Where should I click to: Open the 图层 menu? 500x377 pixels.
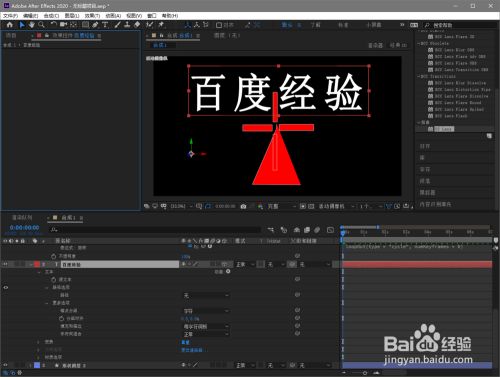click(x=72, y=16)
